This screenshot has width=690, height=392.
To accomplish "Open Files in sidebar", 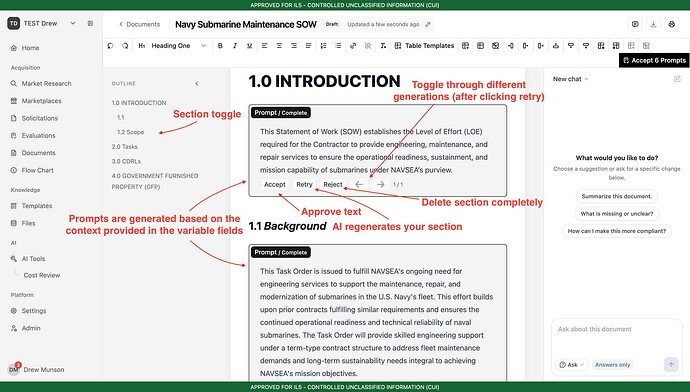I will [x=28, y=223].
